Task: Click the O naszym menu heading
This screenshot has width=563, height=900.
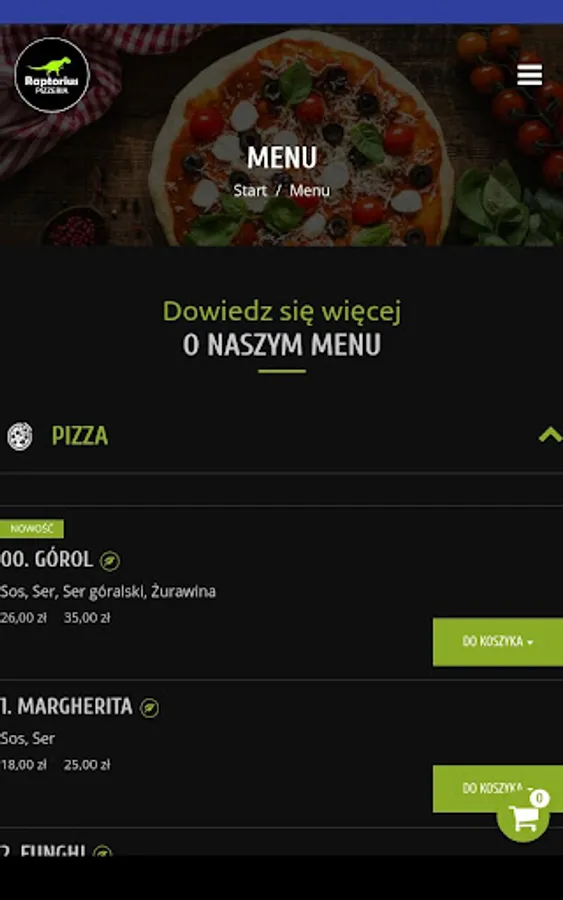Action: 282,345
